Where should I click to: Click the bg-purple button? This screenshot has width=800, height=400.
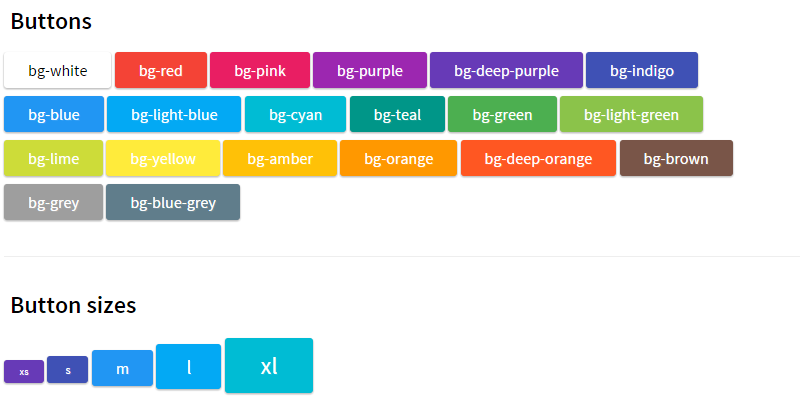(370, 71)
